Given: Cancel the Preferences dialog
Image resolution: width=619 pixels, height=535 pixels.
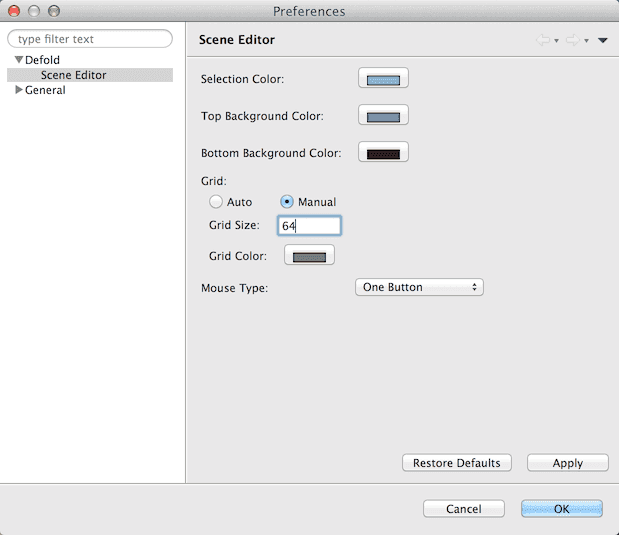Looking at the screenshot, I should 463,509.
